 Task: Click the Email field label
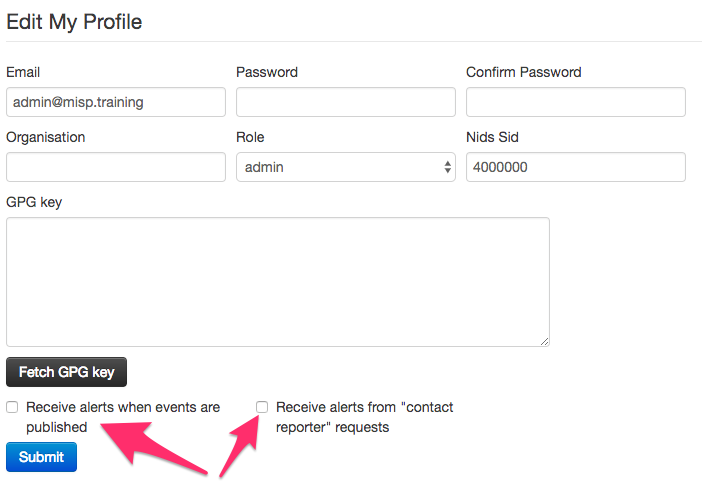tap(23, 72)
